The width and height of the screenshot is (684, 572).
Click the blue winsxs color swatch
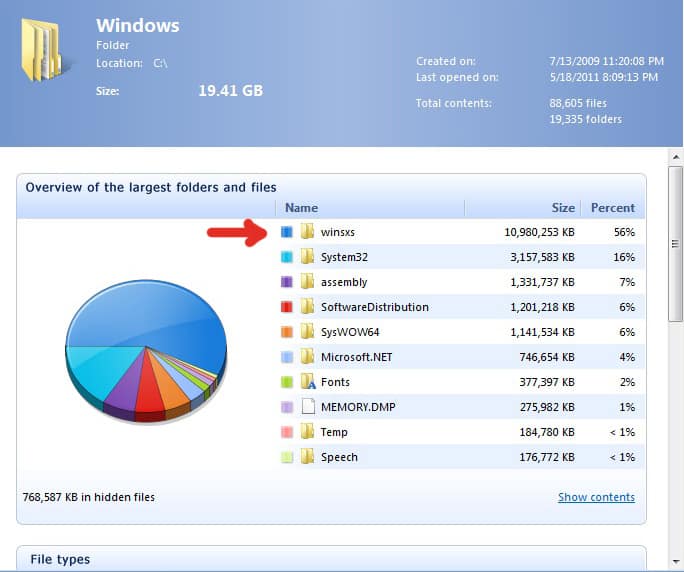point(287,232)
